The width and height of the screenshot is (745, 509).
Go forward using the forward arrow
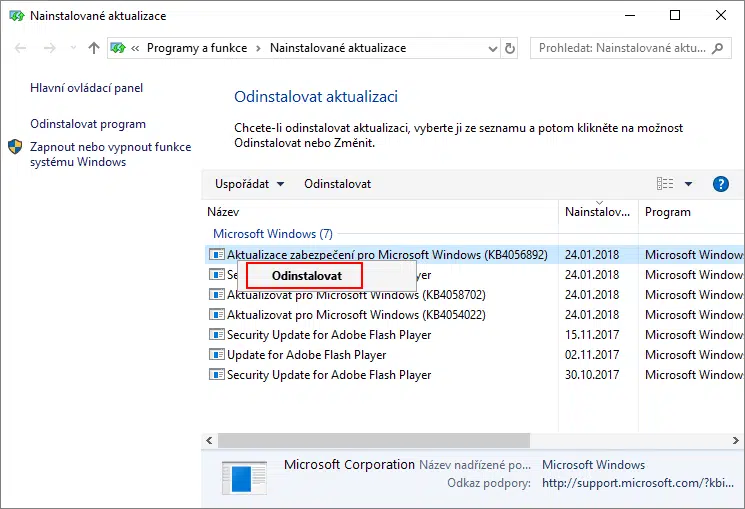[49, 48]
